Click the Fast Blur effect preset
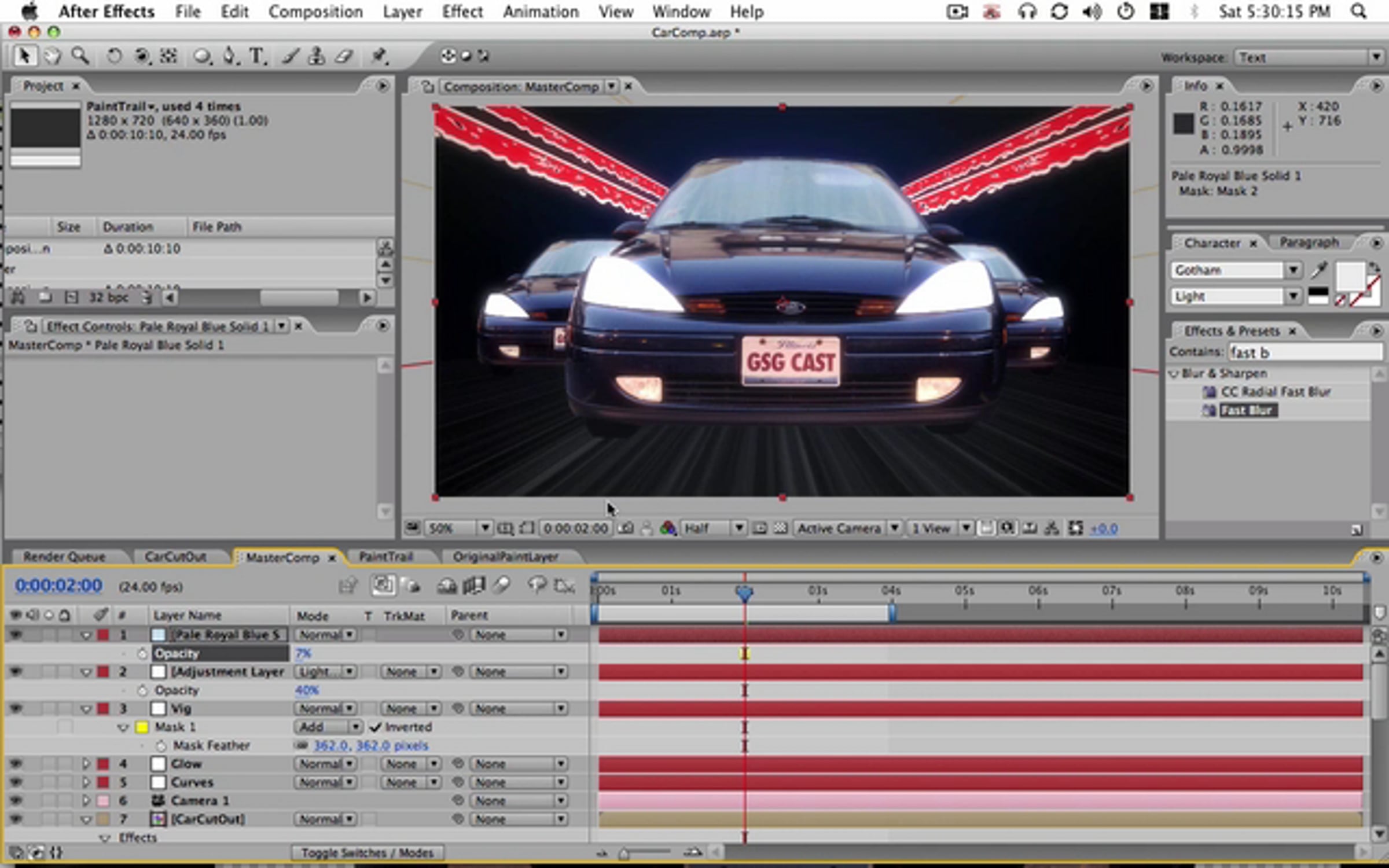The width and height of the screenshot is (1389, 868). tap(1248, 410)
